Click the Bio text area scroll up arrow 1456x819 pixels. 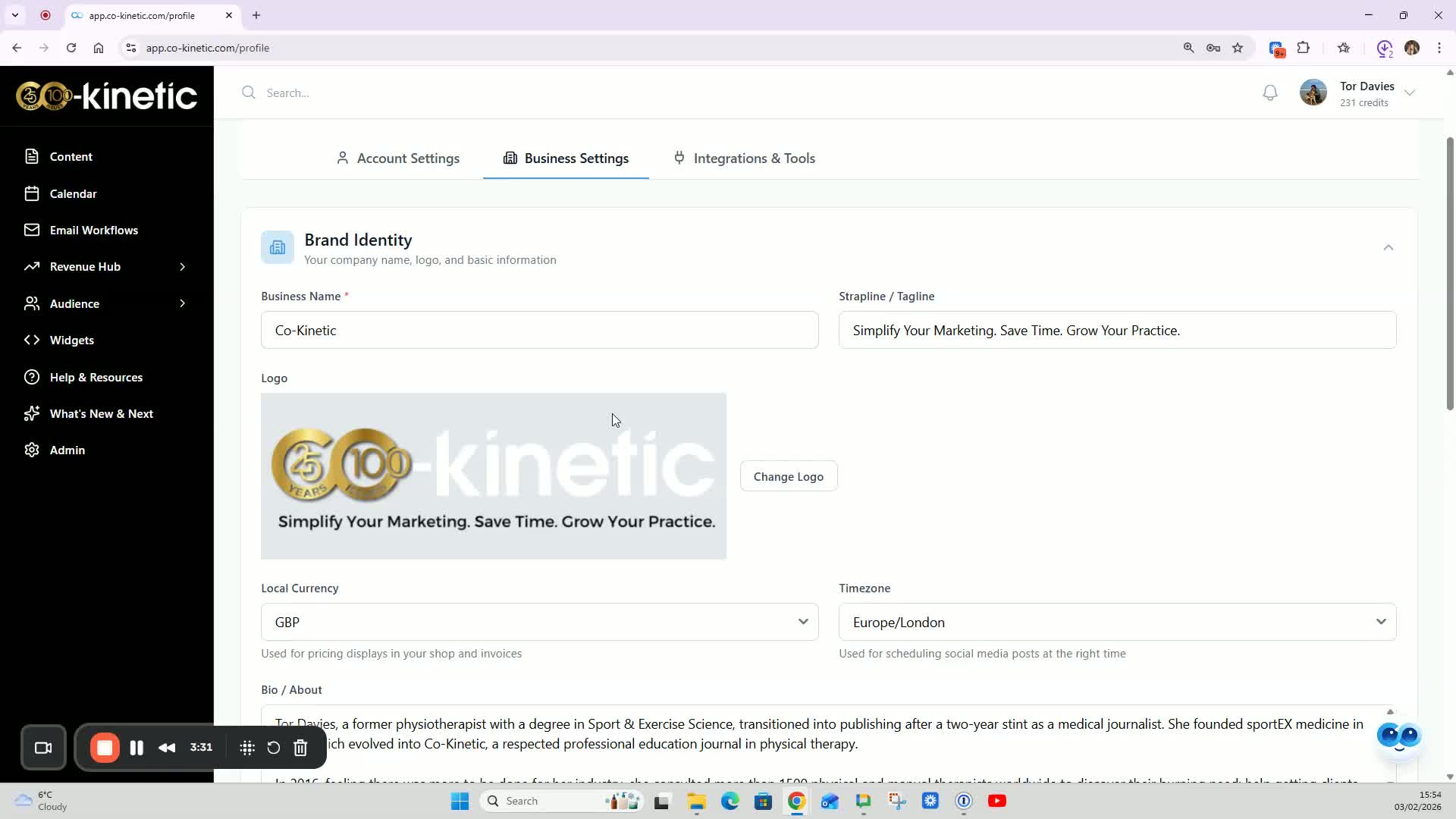[1390, 712]
